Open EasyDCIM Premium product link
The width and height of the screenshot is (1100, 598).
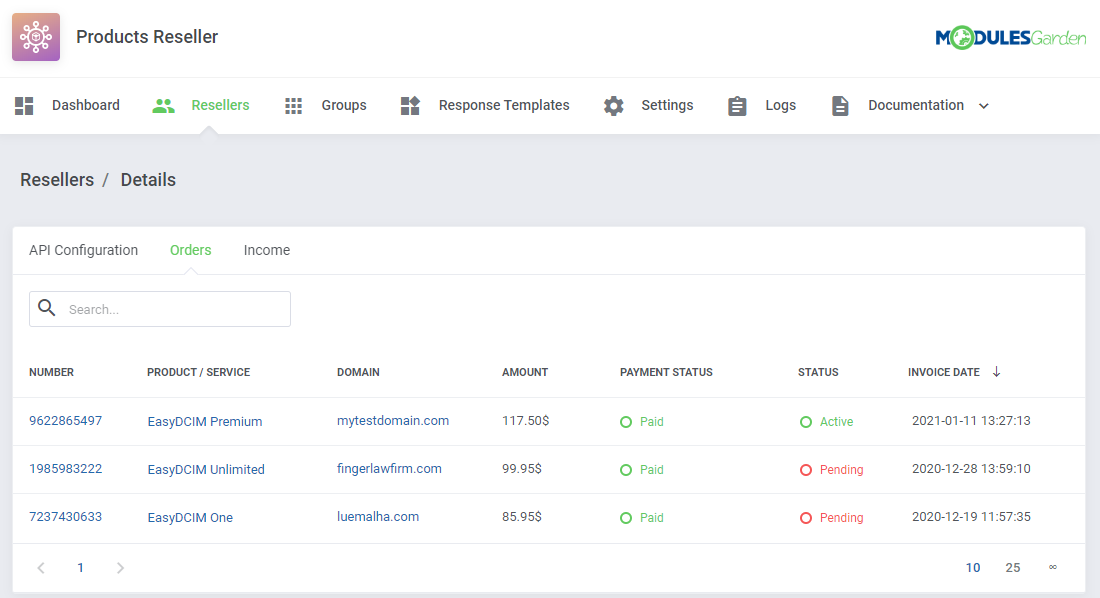pyautogui.click(x=205, y=421)
